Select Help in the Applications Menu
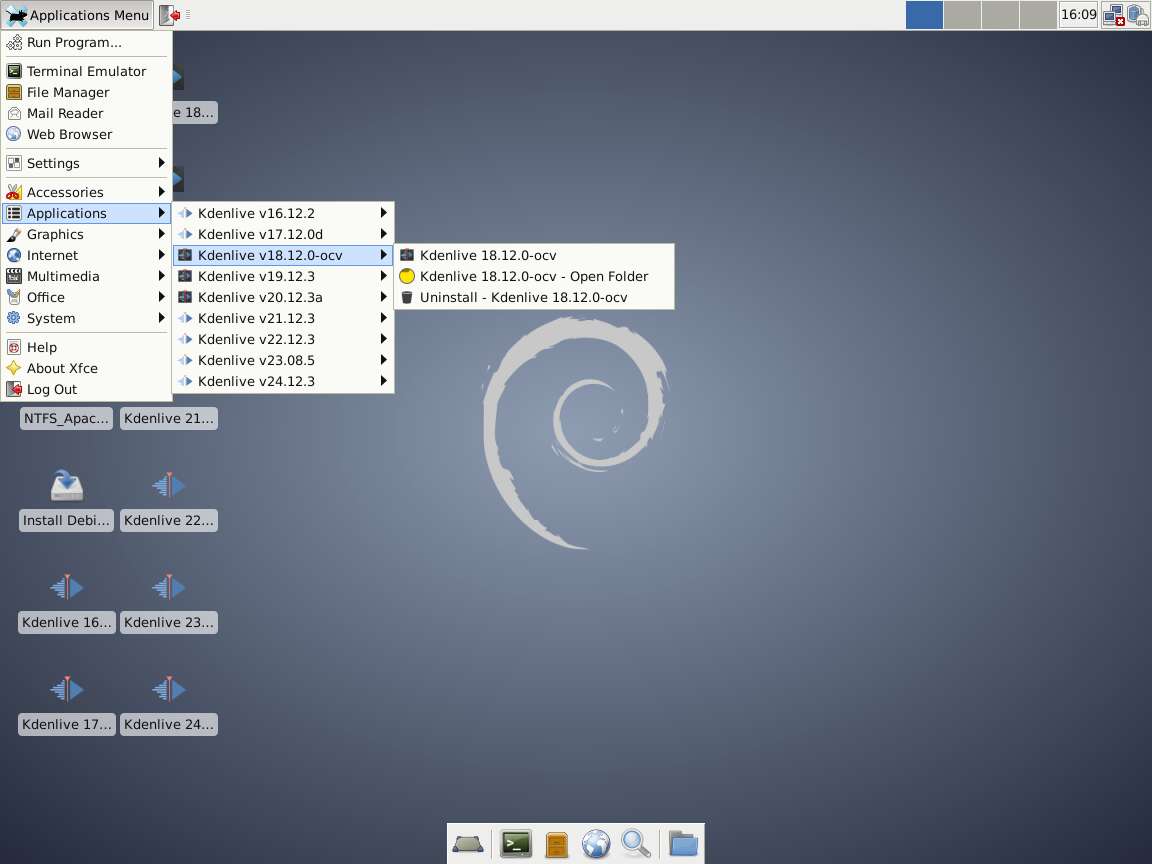 tap(86, 347)
